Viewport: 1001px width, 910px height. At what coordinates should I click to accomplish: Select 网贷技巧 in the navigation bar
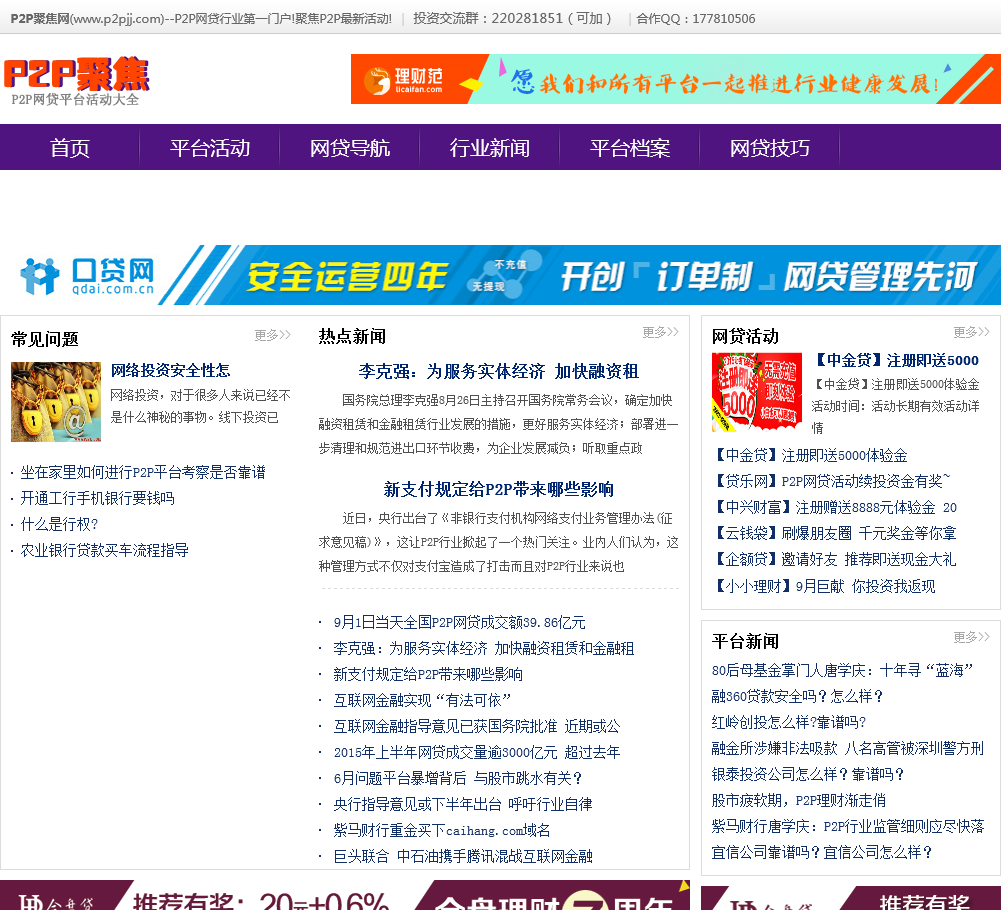coord(769,148)
